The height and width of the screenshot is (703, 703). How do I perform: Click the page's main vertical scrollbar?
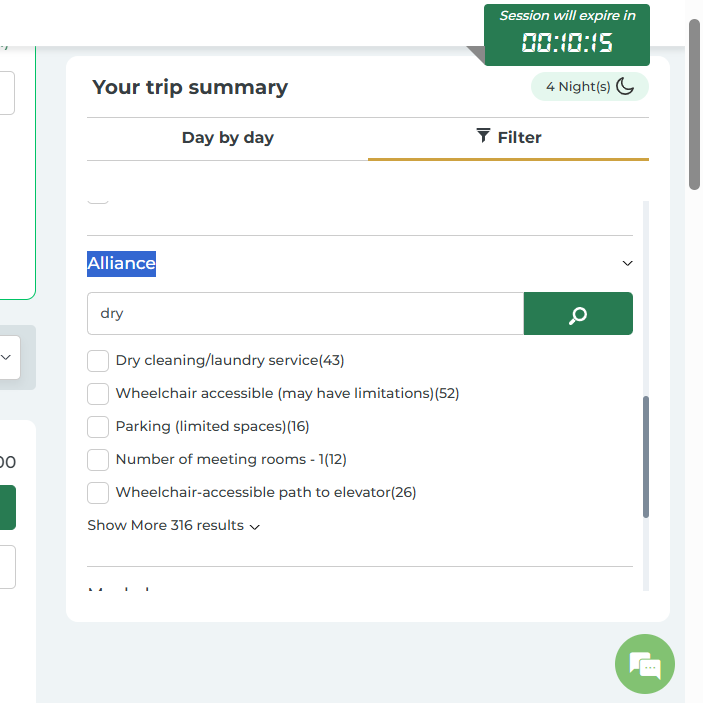694,105
